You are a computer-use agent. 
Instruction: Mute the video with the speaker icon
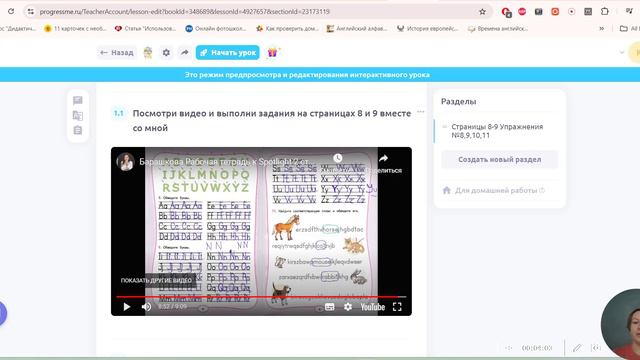146,307
